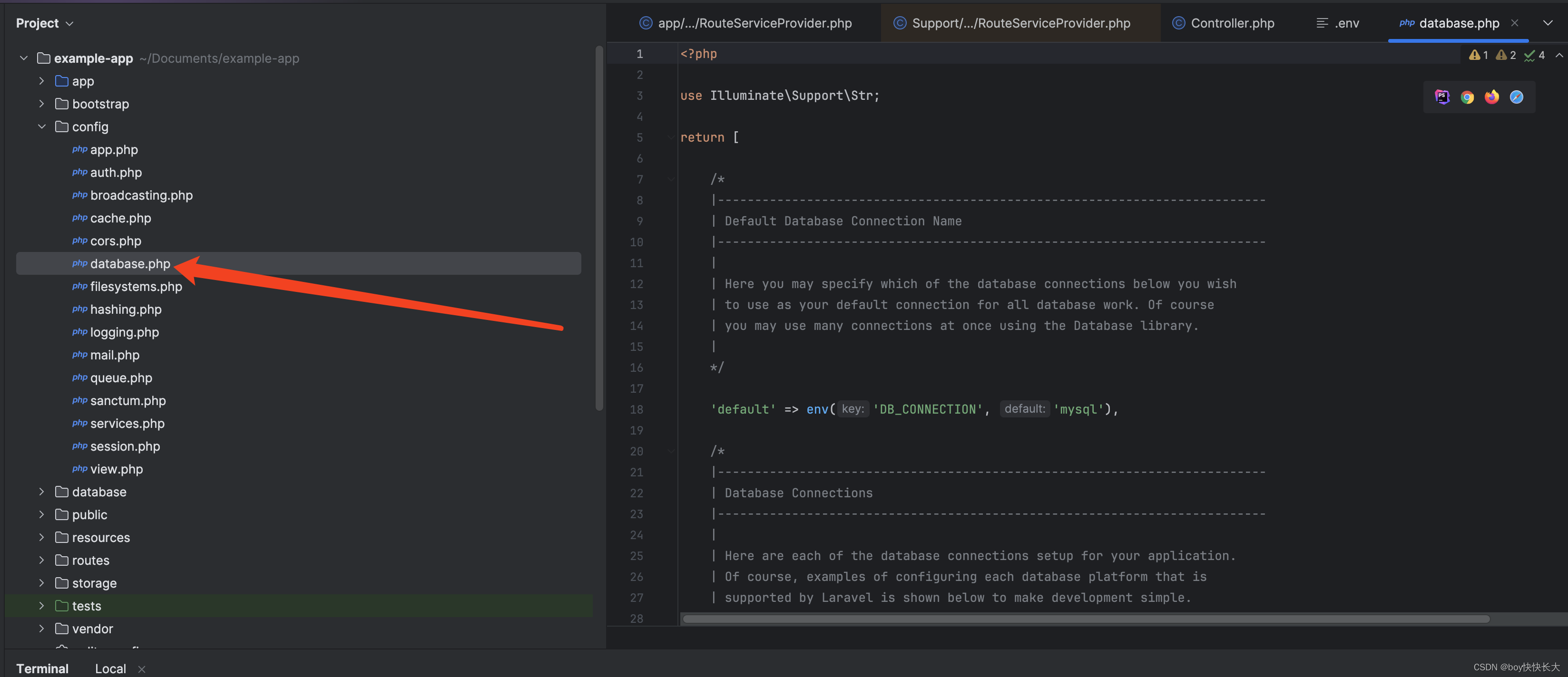Image resolution: width=1568 pixels, height=677 pixels.
Task: Open queue.php in config
Action: point(121,378)
